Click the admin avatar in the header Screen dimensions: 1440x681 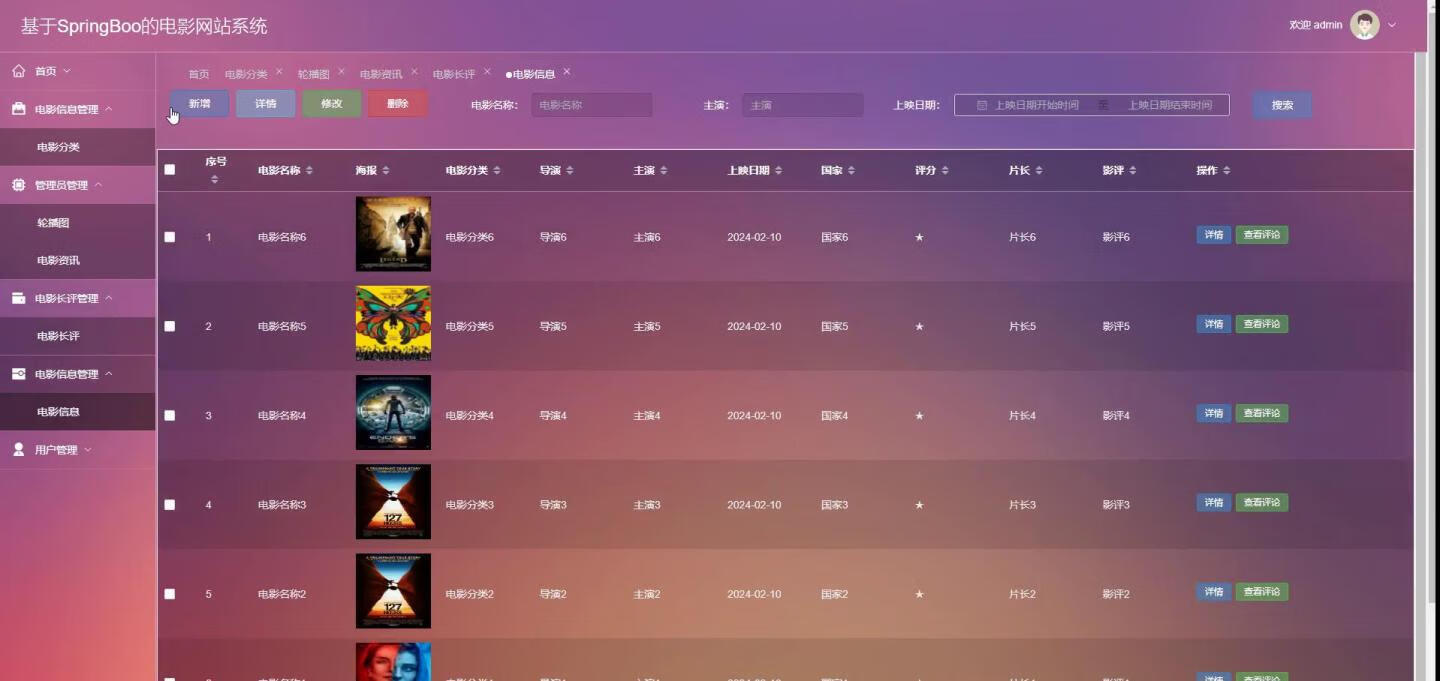pos(1365,25)
